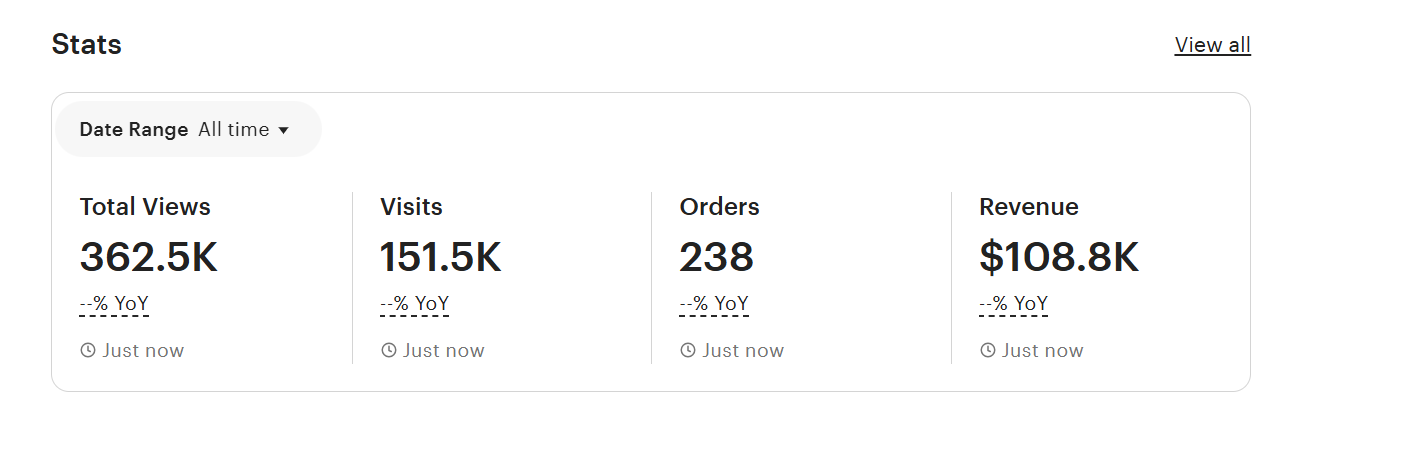The height and width of the screenshot is (453, 1423).
Task: Open the View all stats link
Action: pyautogui.click(x=1212, y=45)
